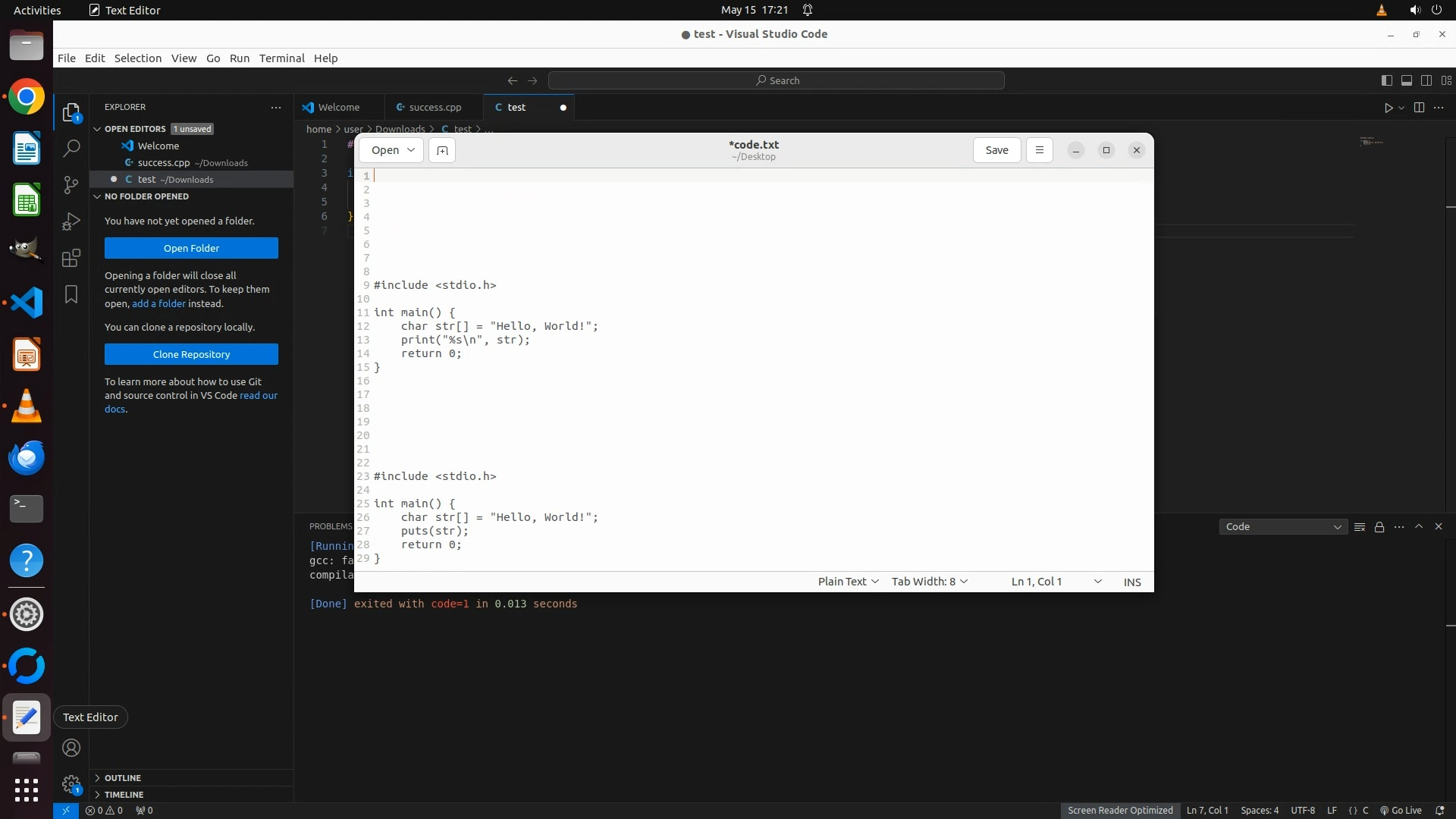Toggle Primary Side Bar layout icon
1456x819 pixels.
coord(1387,80)
